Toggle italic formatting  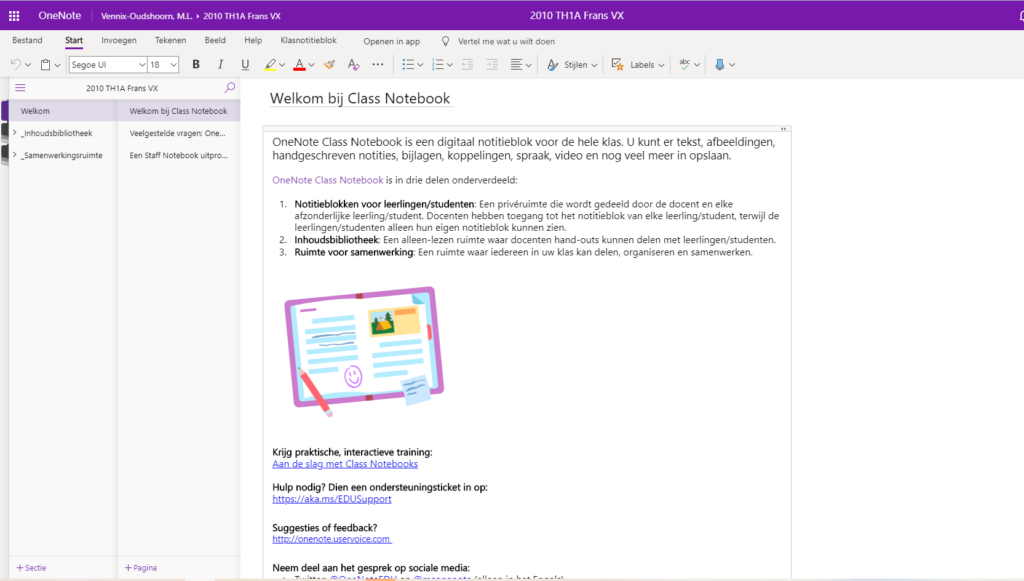pyautogui.click(x=220, y=64)
